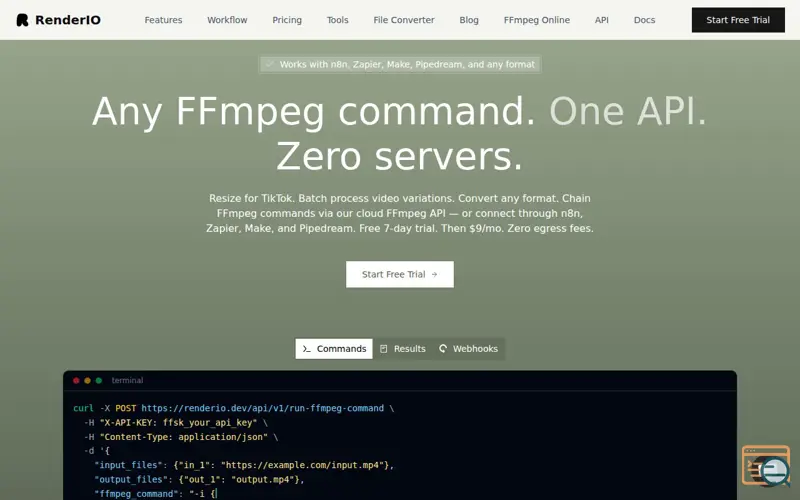The height and width of the screenshot is (500, 800).
Task: Click the black Start Free Trial button in header
Action: click(x=738, y=20)
